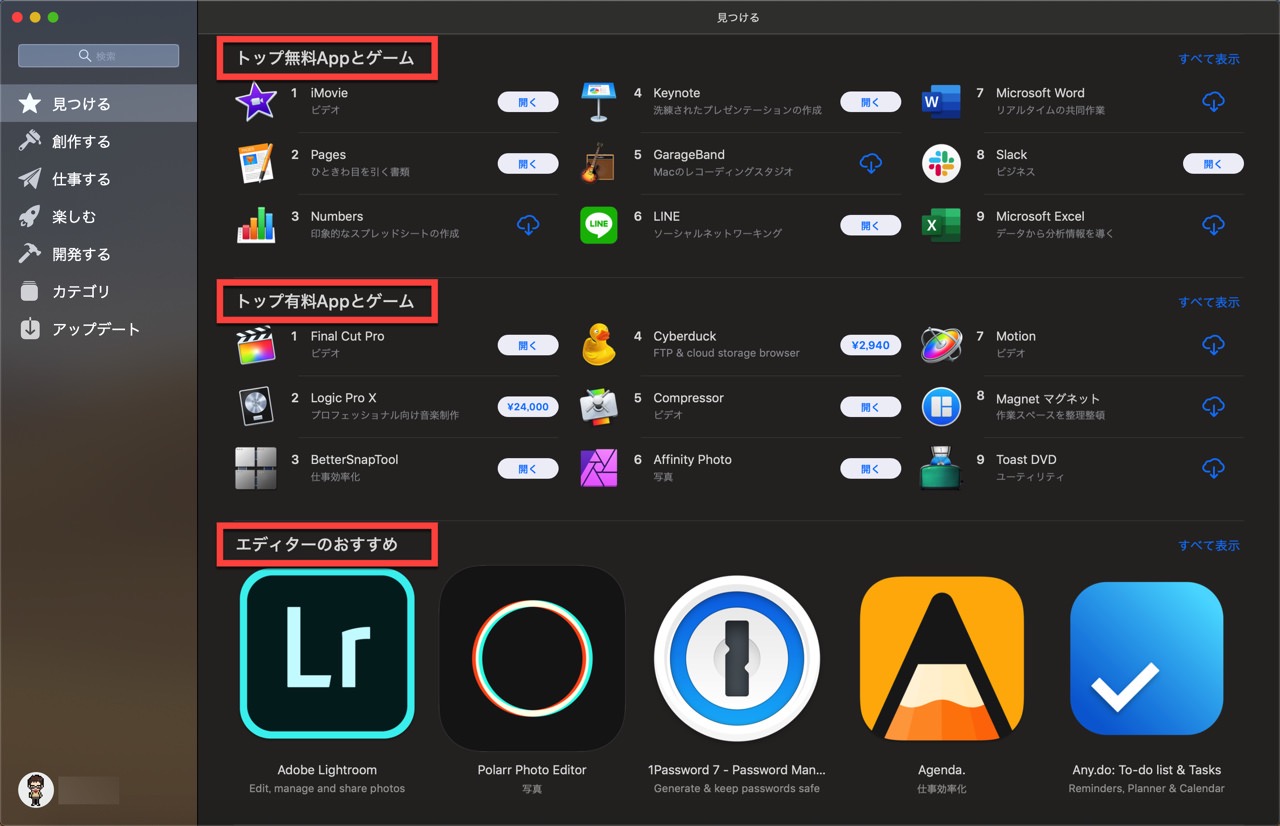Open the Magnet app icon
The width and height of the screenshot is (1280, 826).
click(x=941, y=407)
